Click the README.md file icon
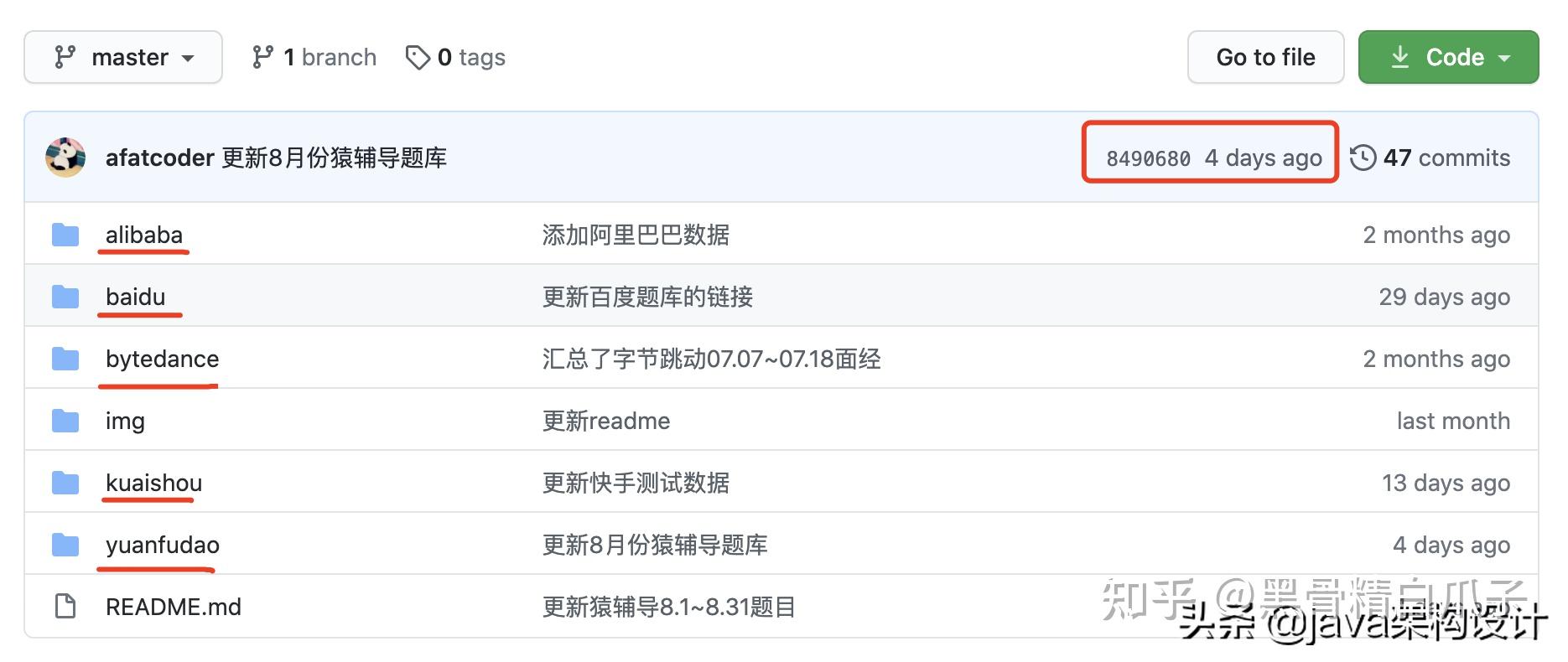1568x662 pixels. click(x=65, y=606)
